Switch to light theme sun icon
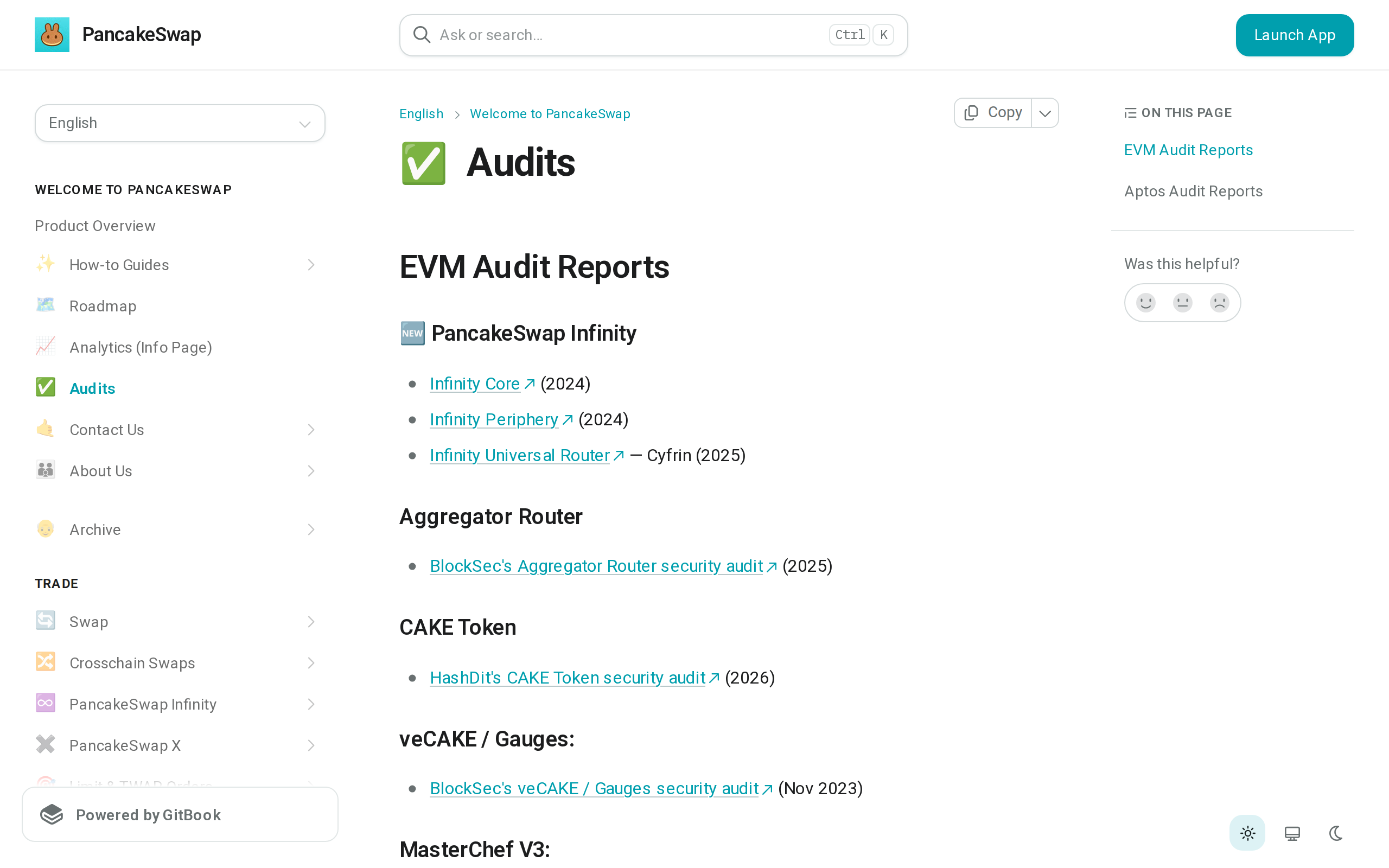Screen dimensions: 1389x868 1247,833
